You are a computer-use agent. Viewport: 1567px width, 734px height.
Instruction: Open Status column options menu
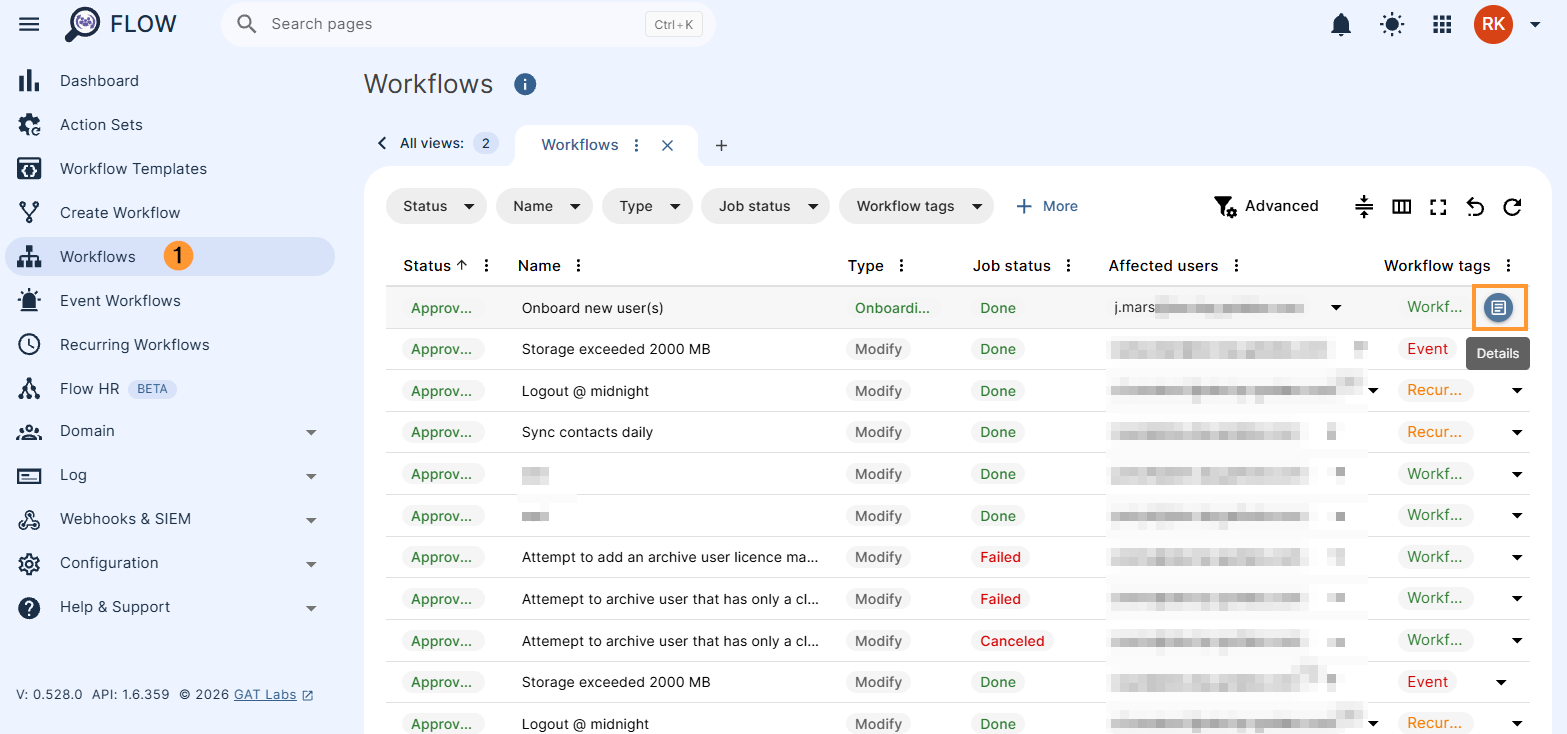pyautogui.click(x=487, y=266)
